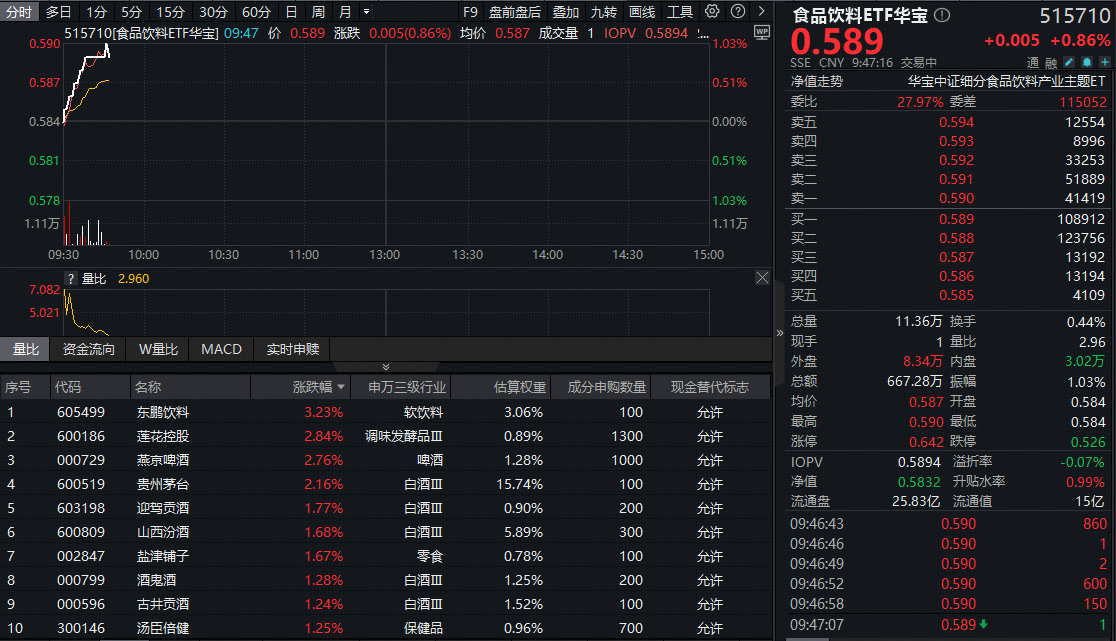The width and height of the screenshot is (1116, 641).
Task: Expand the toolbar overflow right arrow
Action: point(761,12)
